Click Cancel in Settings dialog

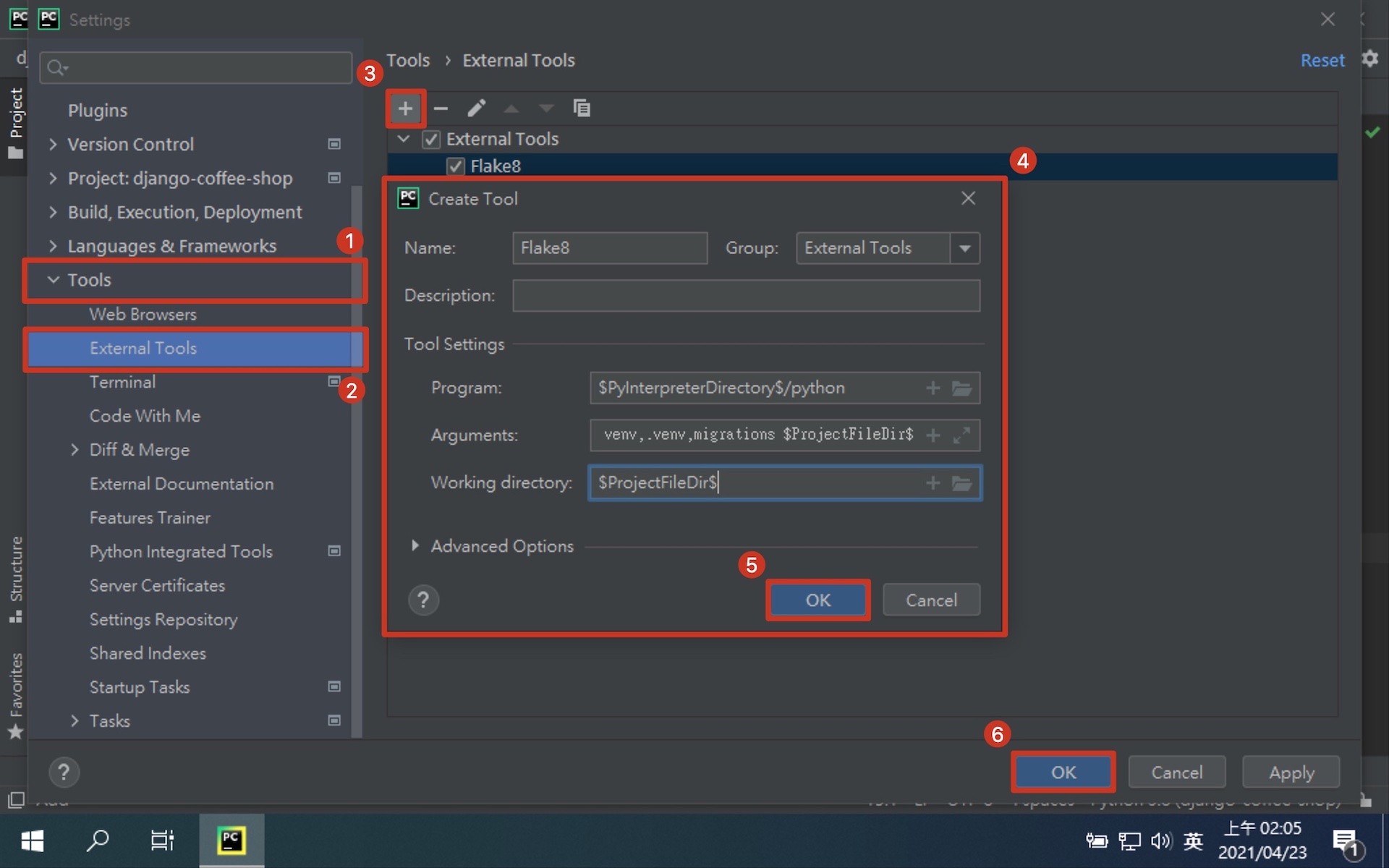coord(1177,773)
